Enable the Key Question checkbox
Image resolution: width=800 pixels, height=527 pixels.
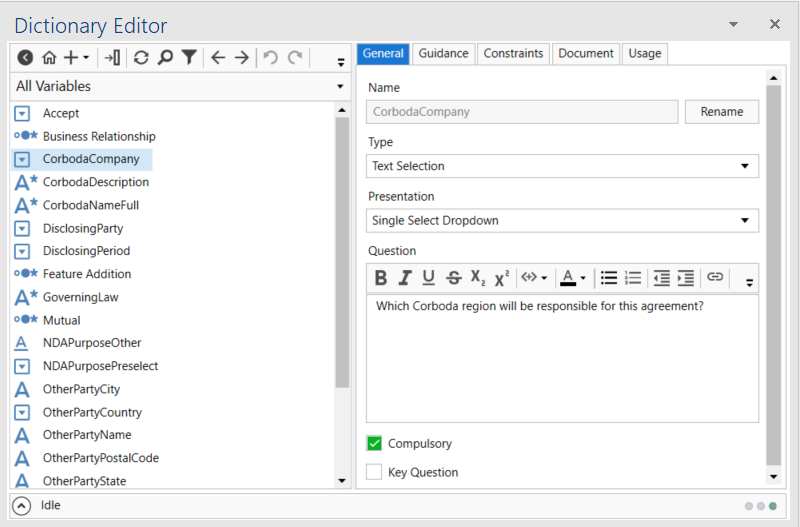point(375,472)
